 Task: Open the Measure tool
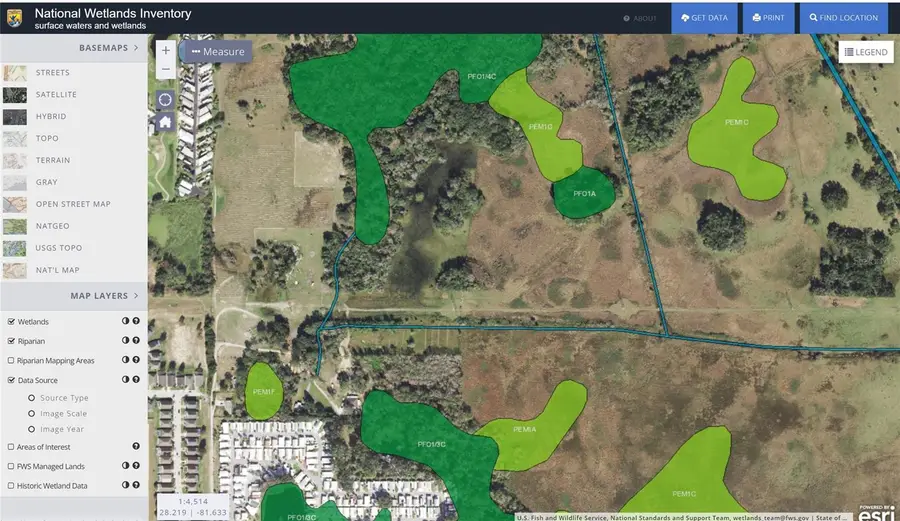[217, 52]
